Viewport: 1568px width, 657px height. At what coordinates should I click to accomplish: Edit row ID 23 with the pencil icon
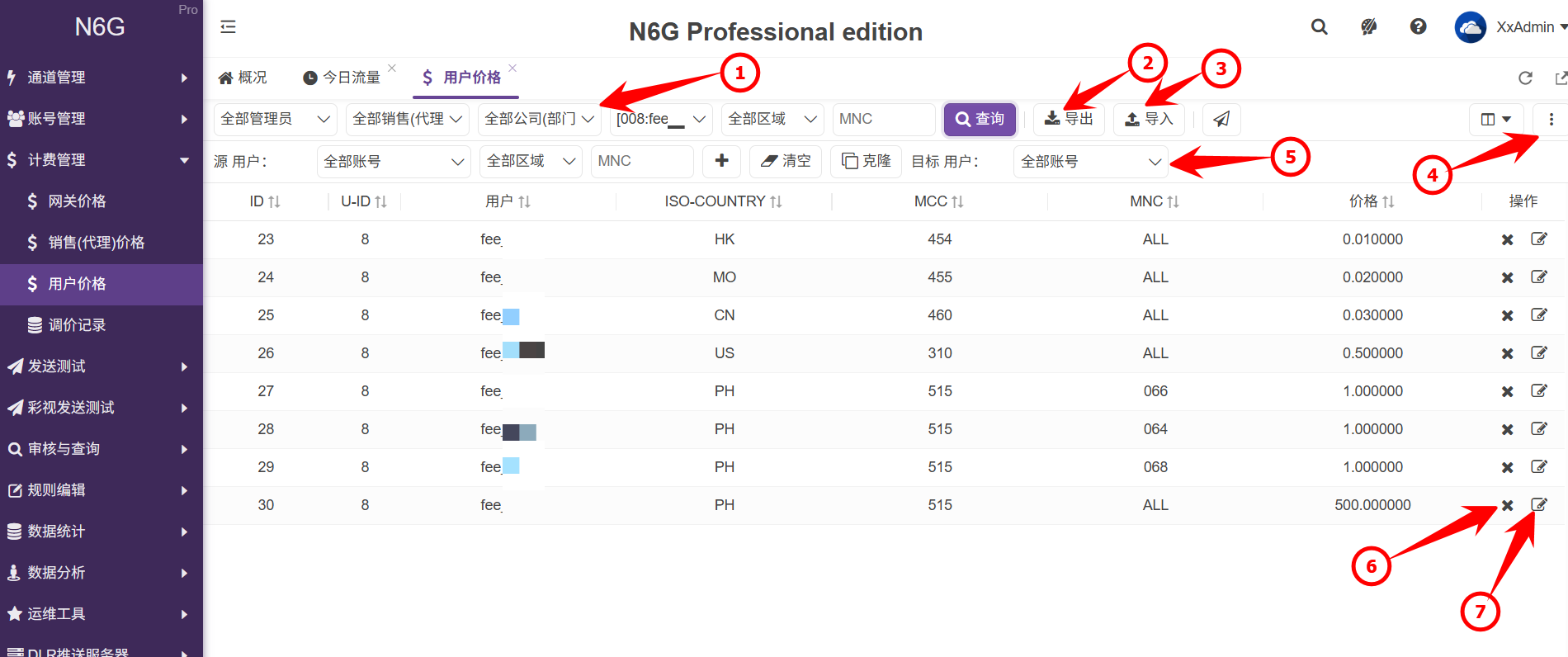coord(1539,239)
